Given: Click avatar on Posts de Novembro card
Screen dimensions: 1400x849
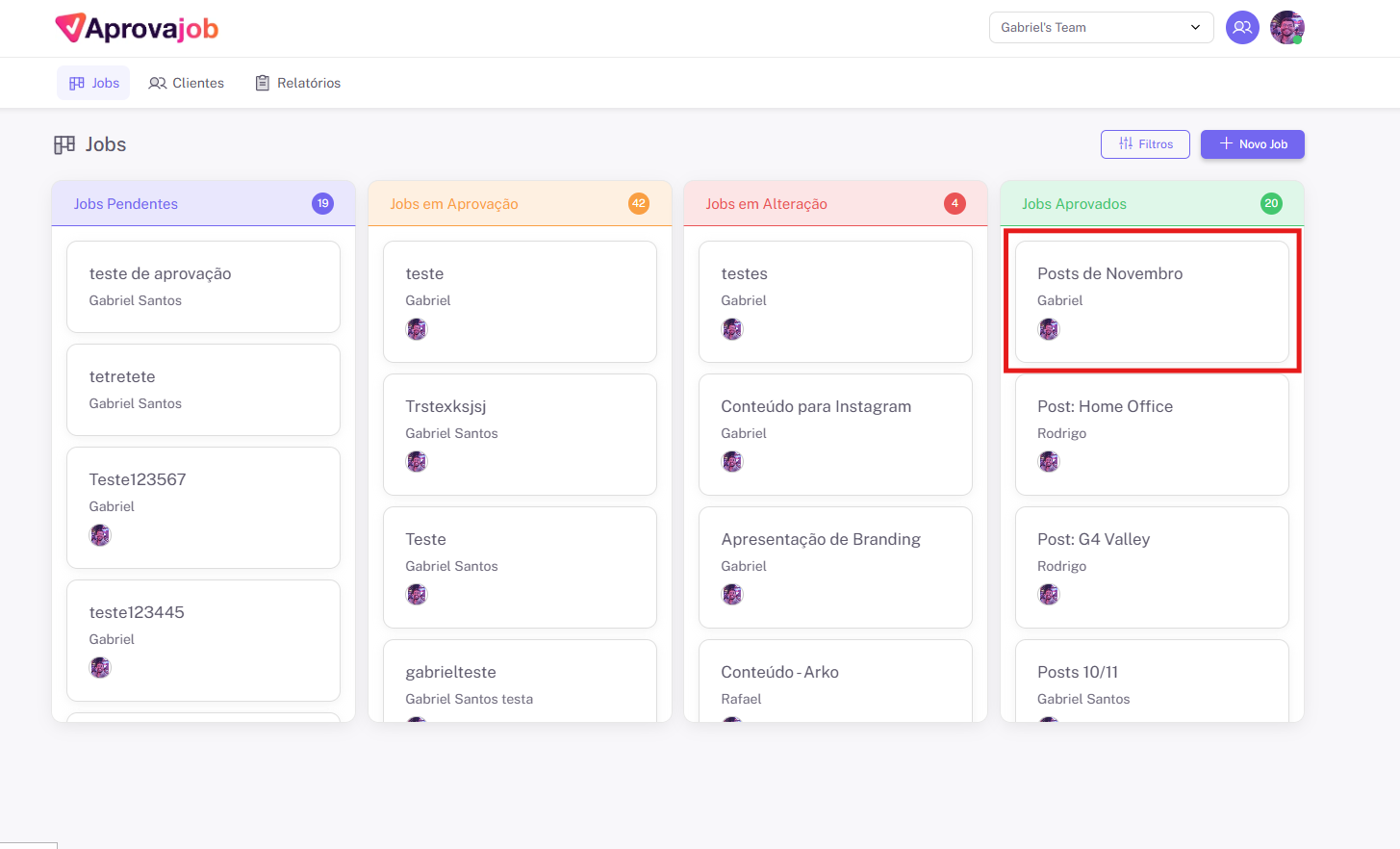Looking at the screenshot, I should pos(1049,329).
